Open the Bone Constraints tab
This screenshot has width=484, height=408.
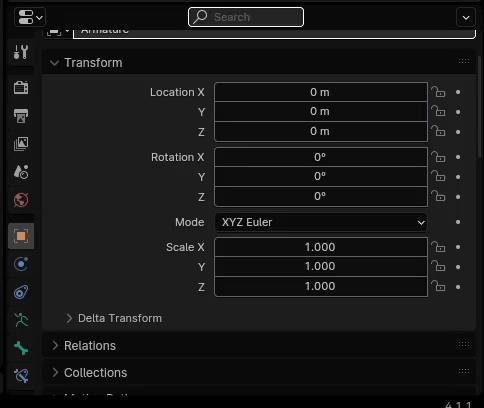coord(21,376)
